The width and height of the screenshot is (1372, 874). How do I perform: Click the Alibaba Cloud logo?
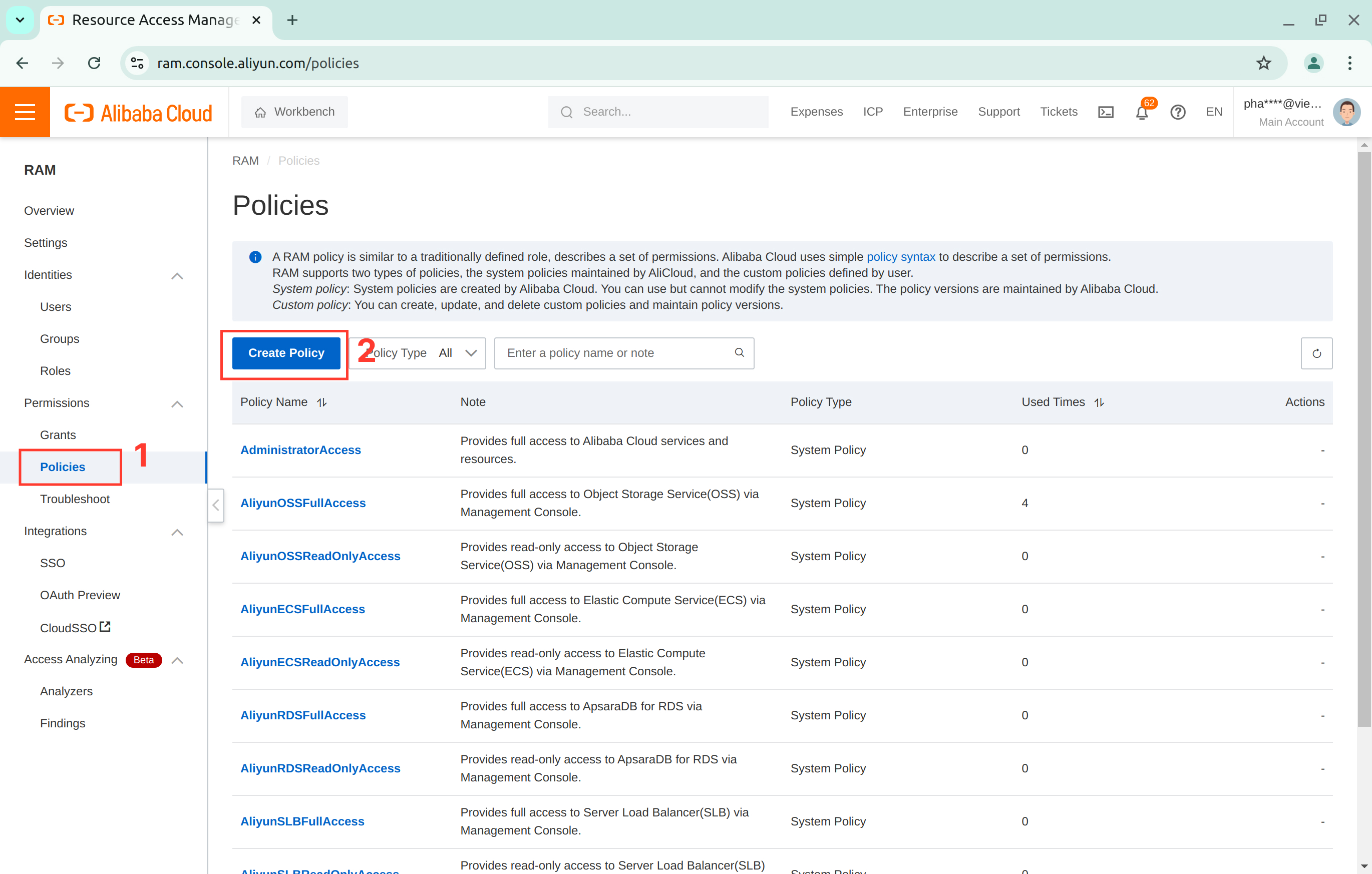139,112
